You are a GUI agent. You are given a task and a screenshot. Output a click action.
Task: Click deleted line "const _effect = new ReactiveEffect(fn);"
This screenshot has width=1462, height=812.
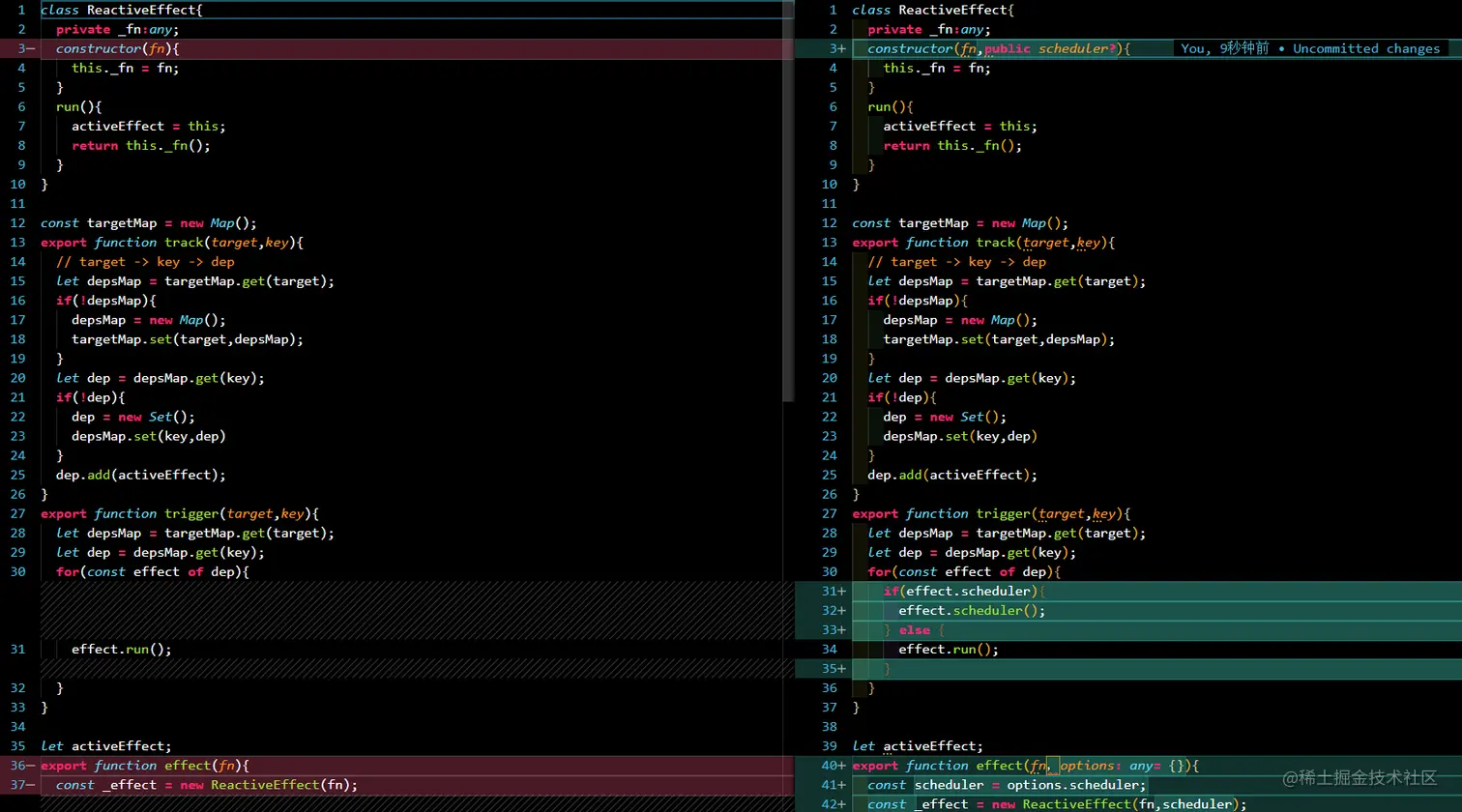point(207,784)
